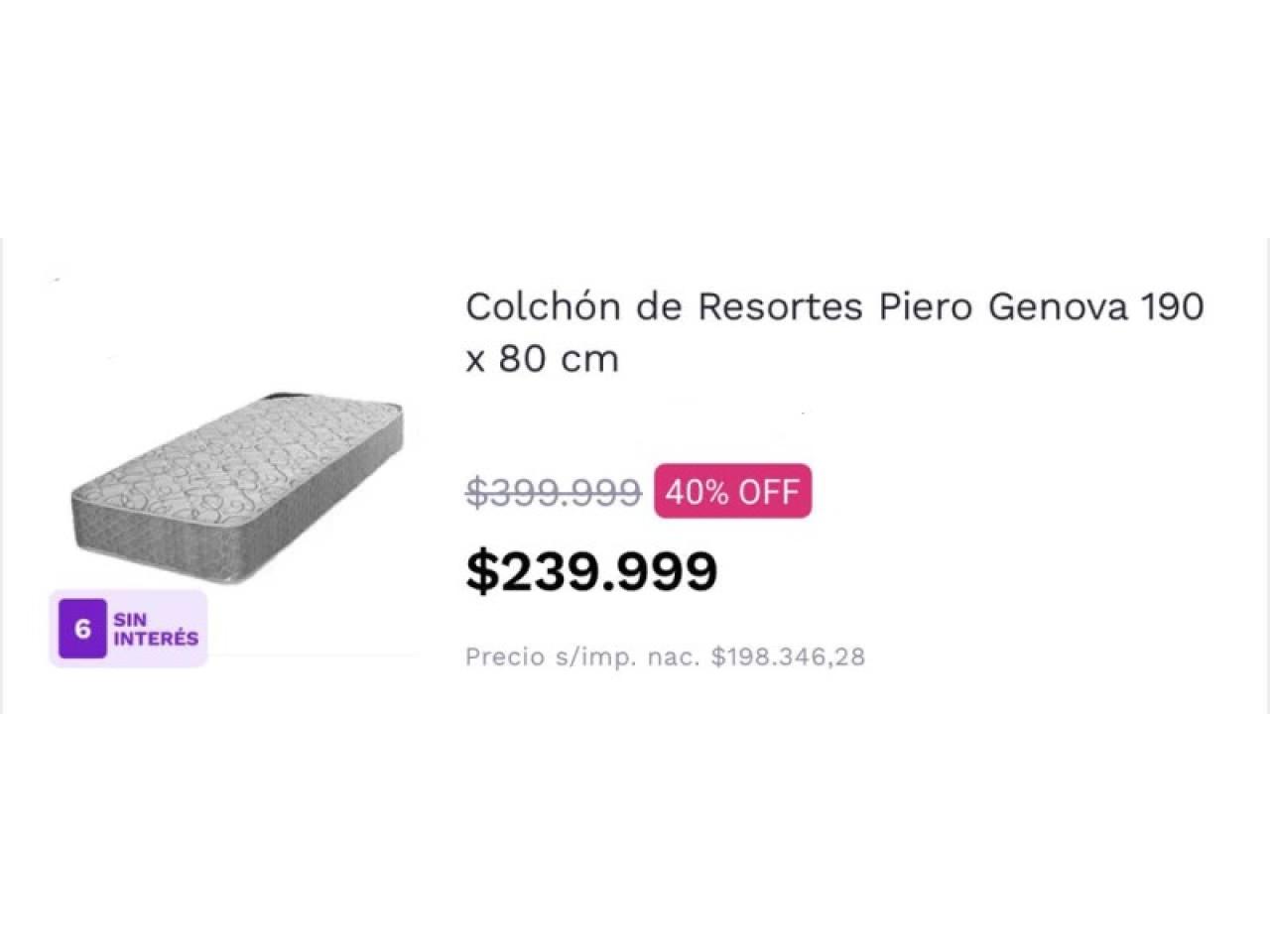Viewport: 1270px width, 952px height.
Task: Click the word Resortes in the title
Action: pos(780,306)
